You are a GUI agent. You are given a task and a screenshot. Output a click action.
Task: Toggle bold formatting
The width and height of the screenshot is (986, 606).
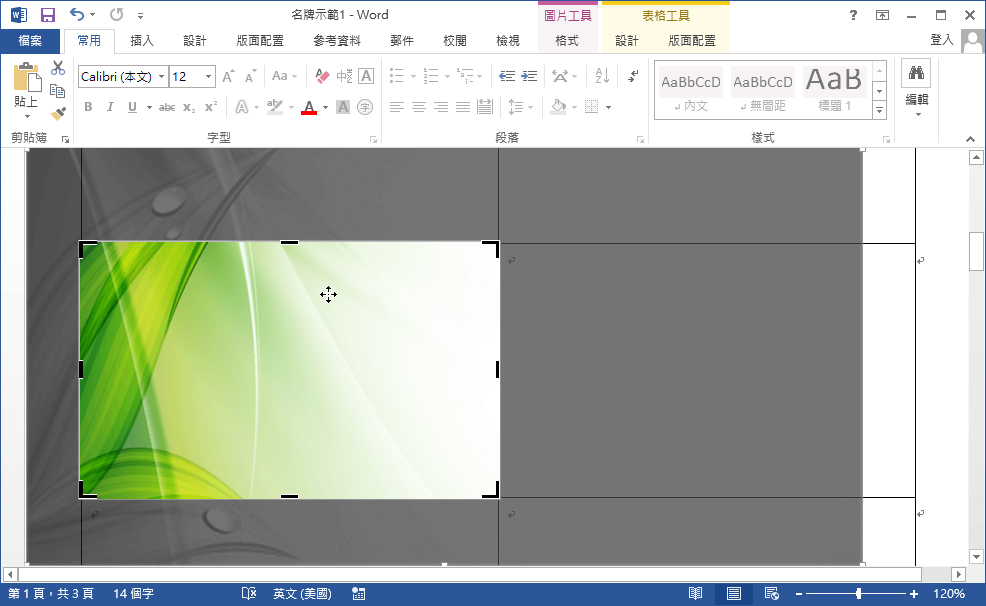[x=88, y=106]
